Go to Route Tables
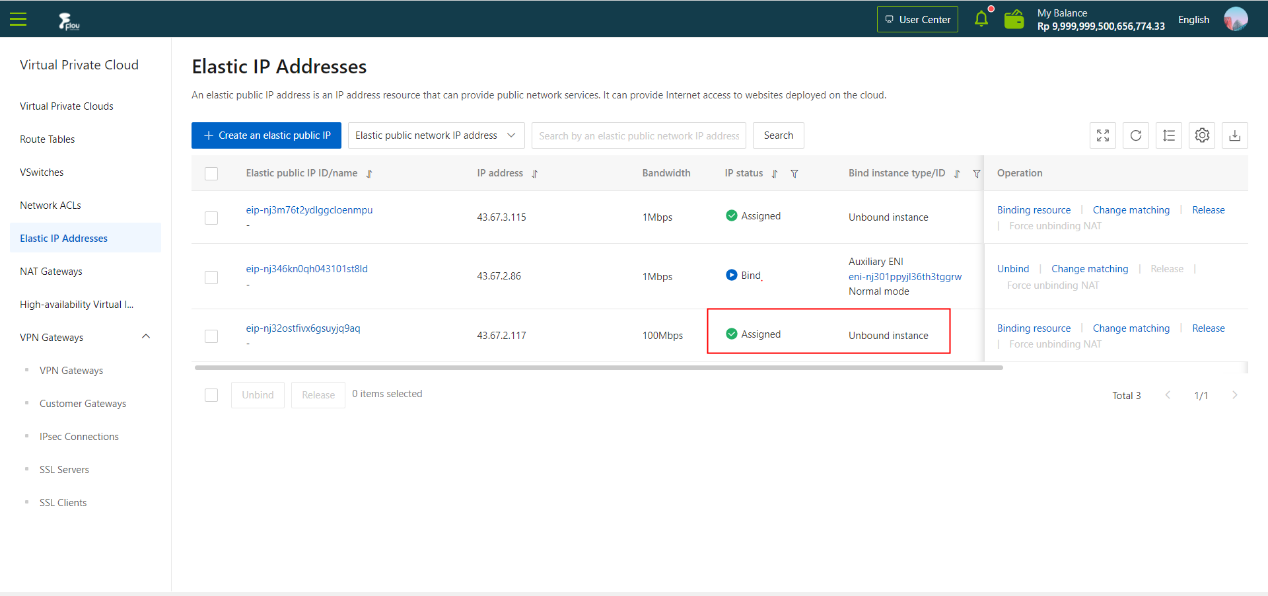Viewport: 1268px width, 596px height. pos(47,139)
